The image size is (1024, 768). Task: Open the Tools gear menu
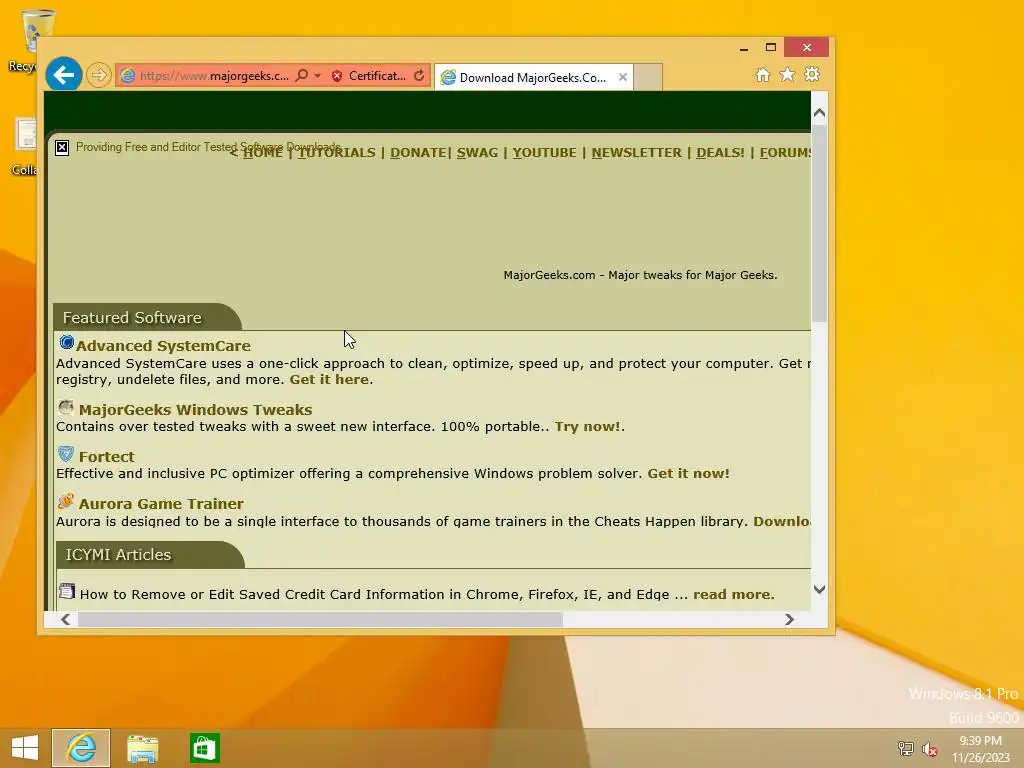click(x=812, y=74)
